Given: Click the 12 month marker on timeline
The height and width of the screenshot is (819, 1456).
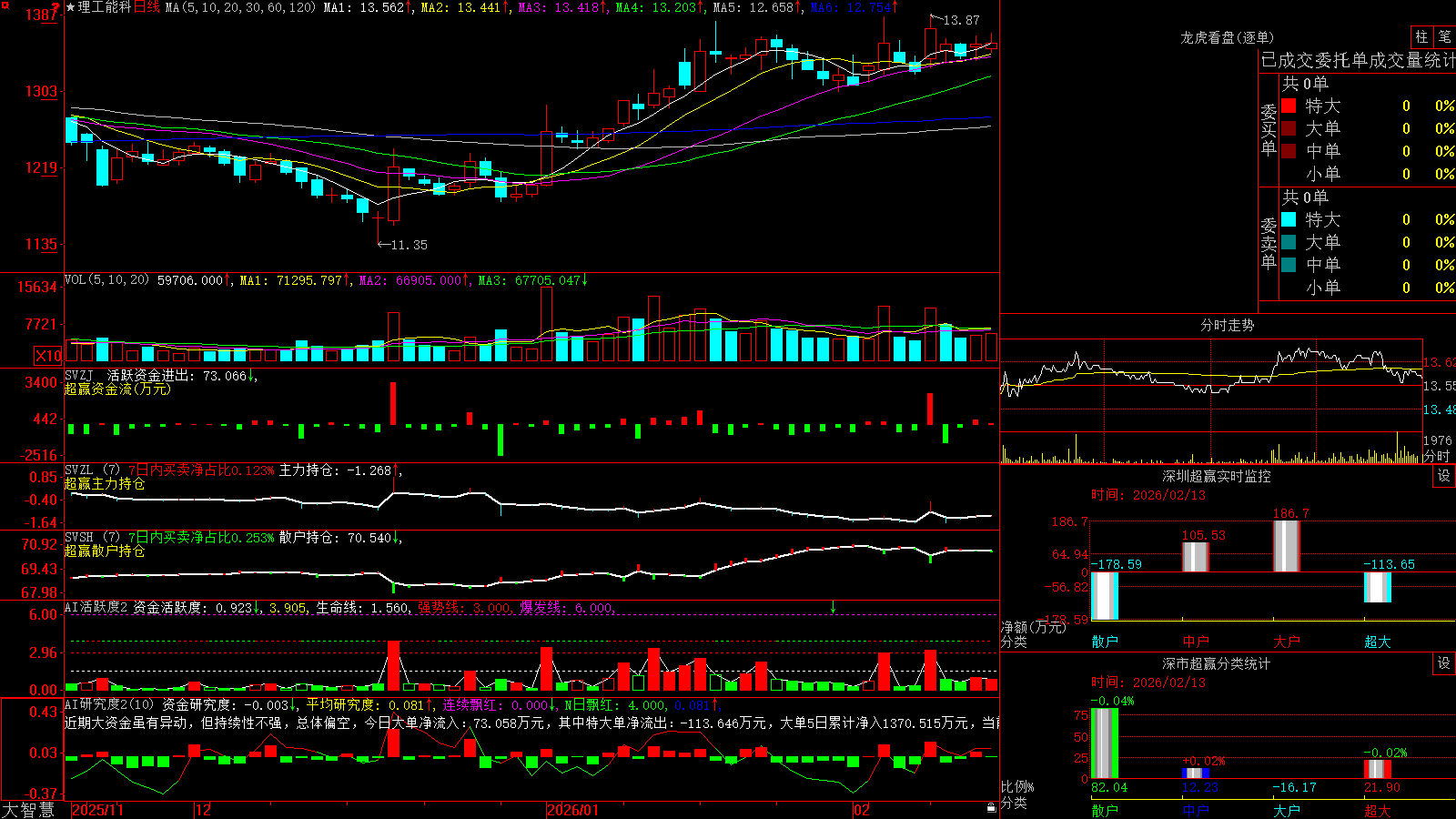Looking at the screenshot, I should (x=204, y=810).
